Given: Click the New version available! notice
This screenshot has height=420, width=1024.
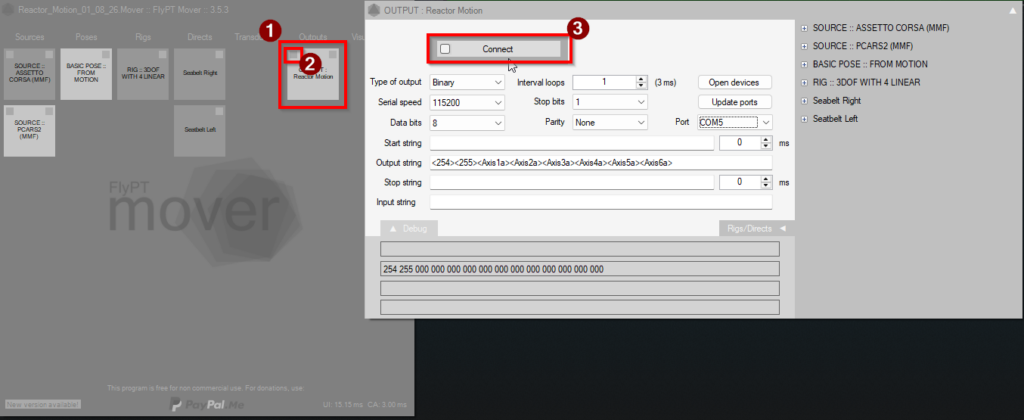Looking at the screenshot, I should (x=43, y=405).
